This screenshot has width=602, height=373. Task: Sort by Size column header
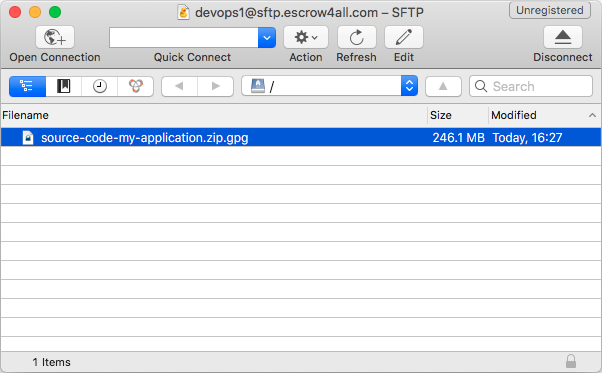pos(458,115)
